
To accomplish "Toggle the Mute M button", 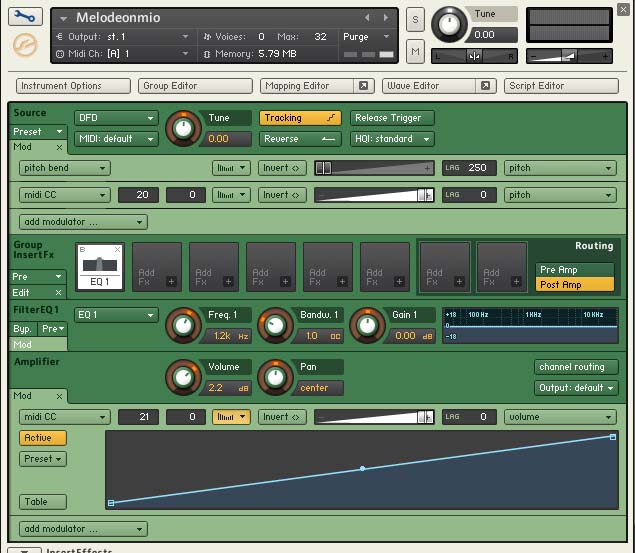I will [x=415, y=51].
